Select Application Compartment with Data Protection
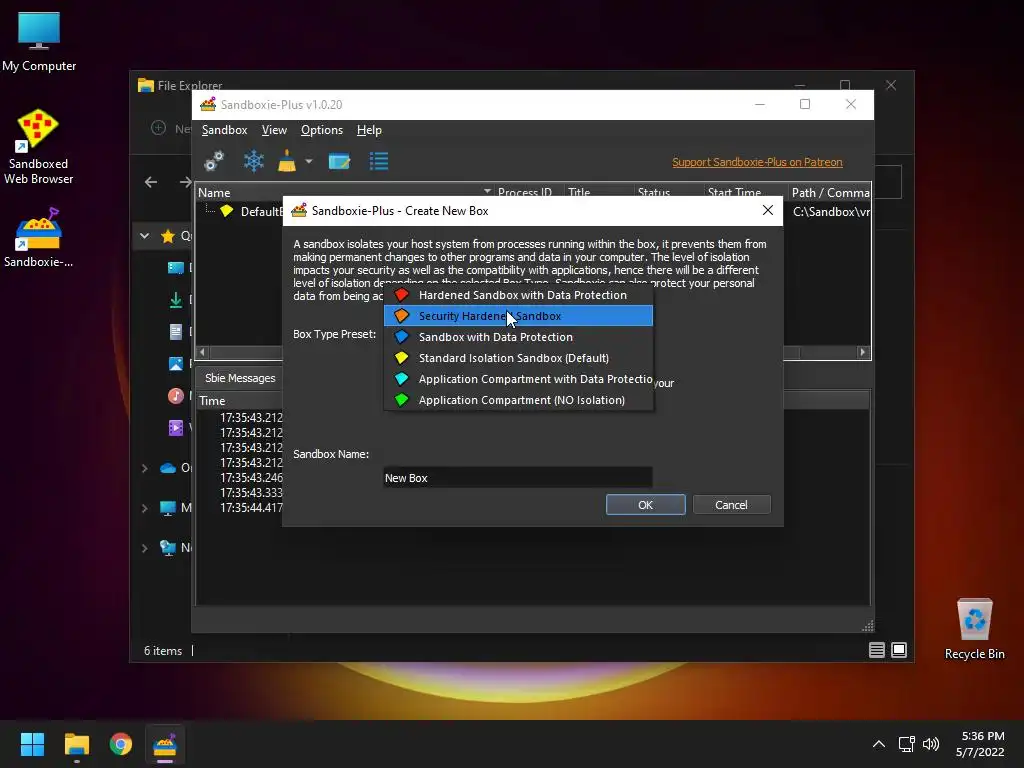The image size is (1024, 768). 519,379
